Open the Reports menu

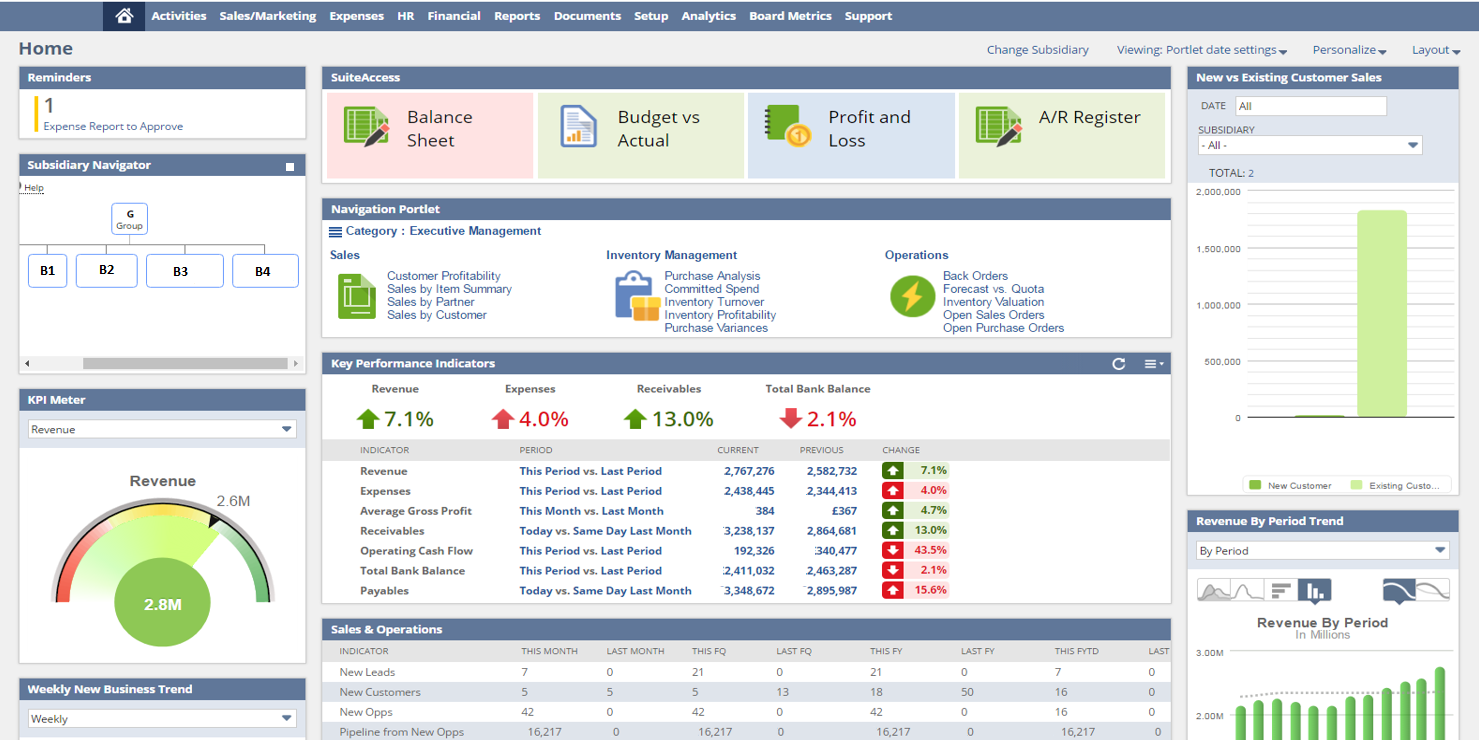point(517,16)
